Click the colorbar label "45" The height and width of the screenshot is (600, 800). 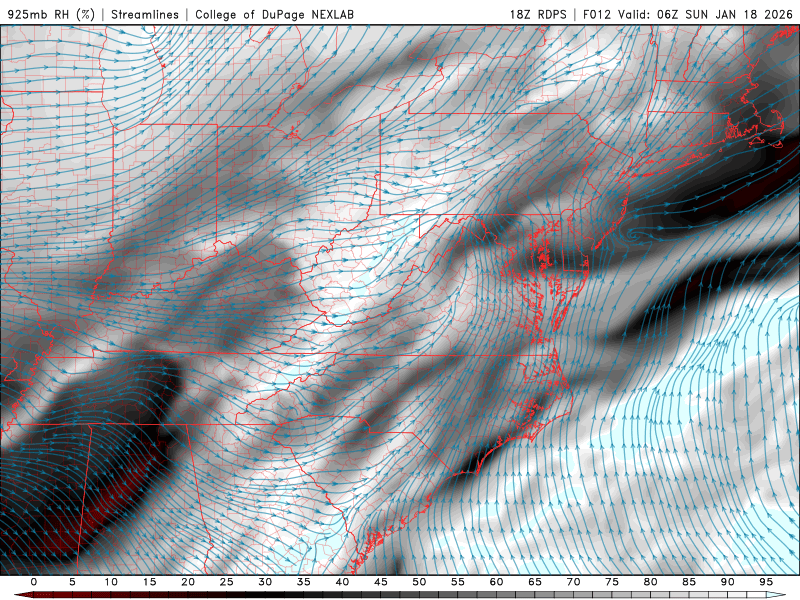coord(381,582)
